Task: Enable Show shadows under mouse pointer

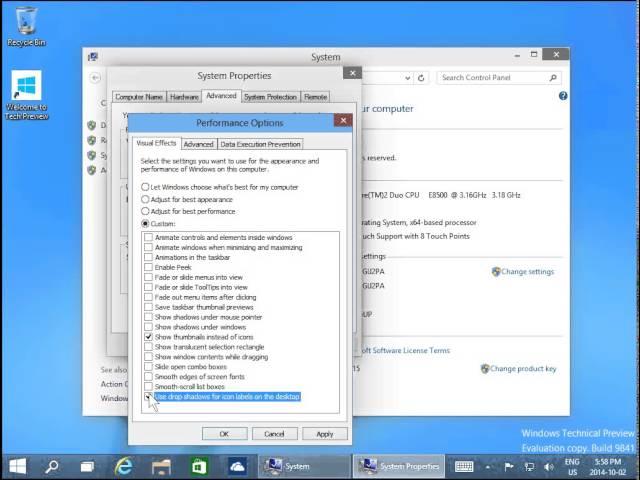Action: (149, 317)
